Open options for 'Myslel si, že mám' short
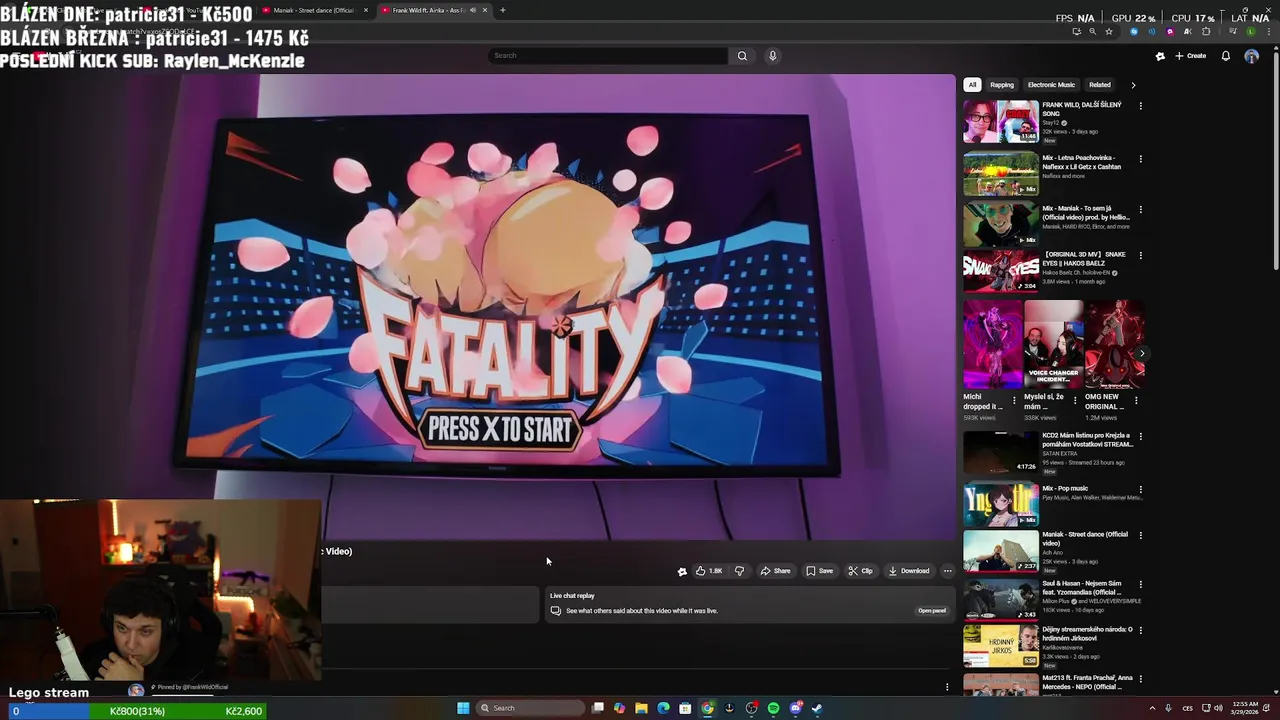 coord(1075,401)
